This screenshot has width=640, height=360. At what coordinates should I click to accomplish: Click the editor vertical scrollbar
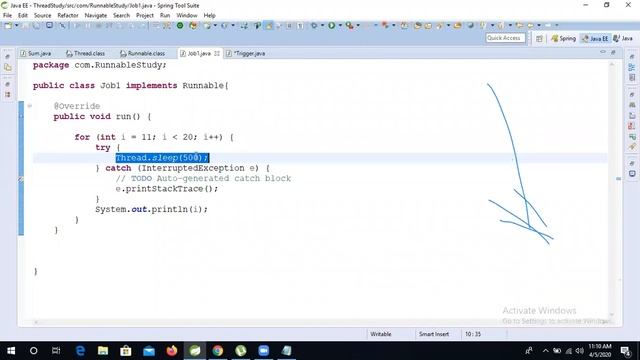pos(611,188)
